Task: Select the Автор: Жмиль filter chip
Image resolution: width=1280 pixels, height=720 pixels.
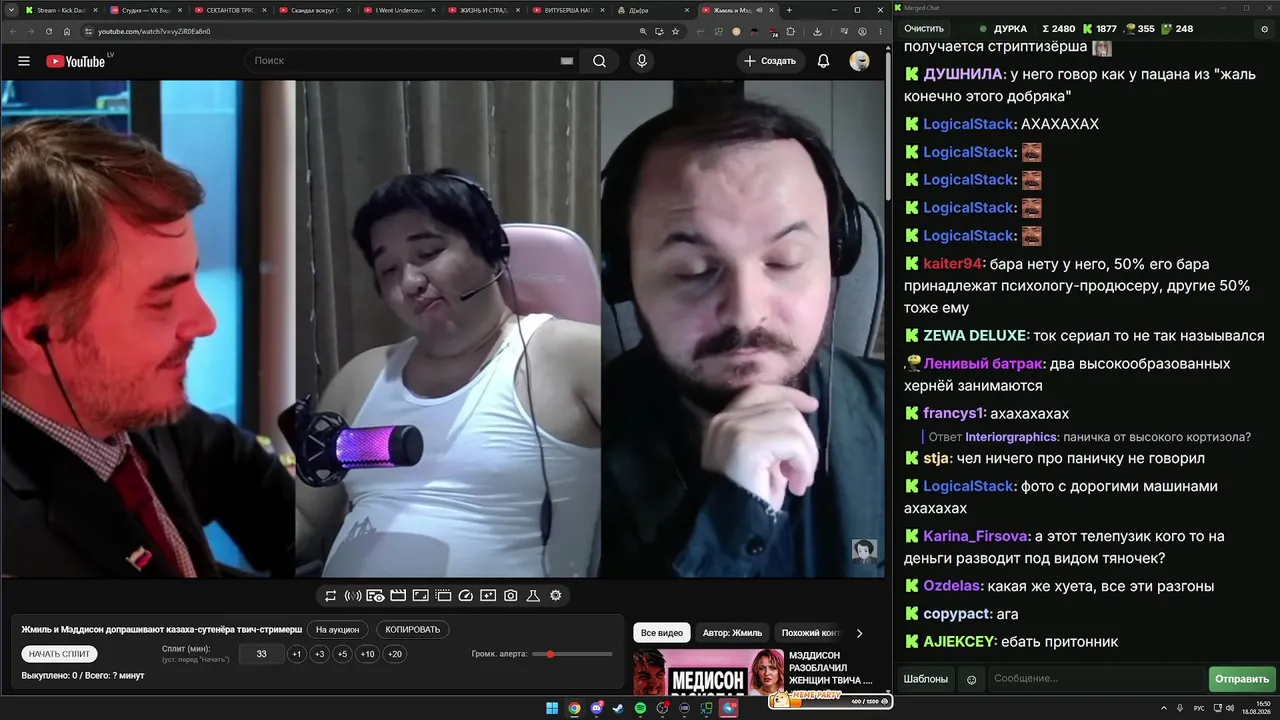Action: tap(732, 633)
